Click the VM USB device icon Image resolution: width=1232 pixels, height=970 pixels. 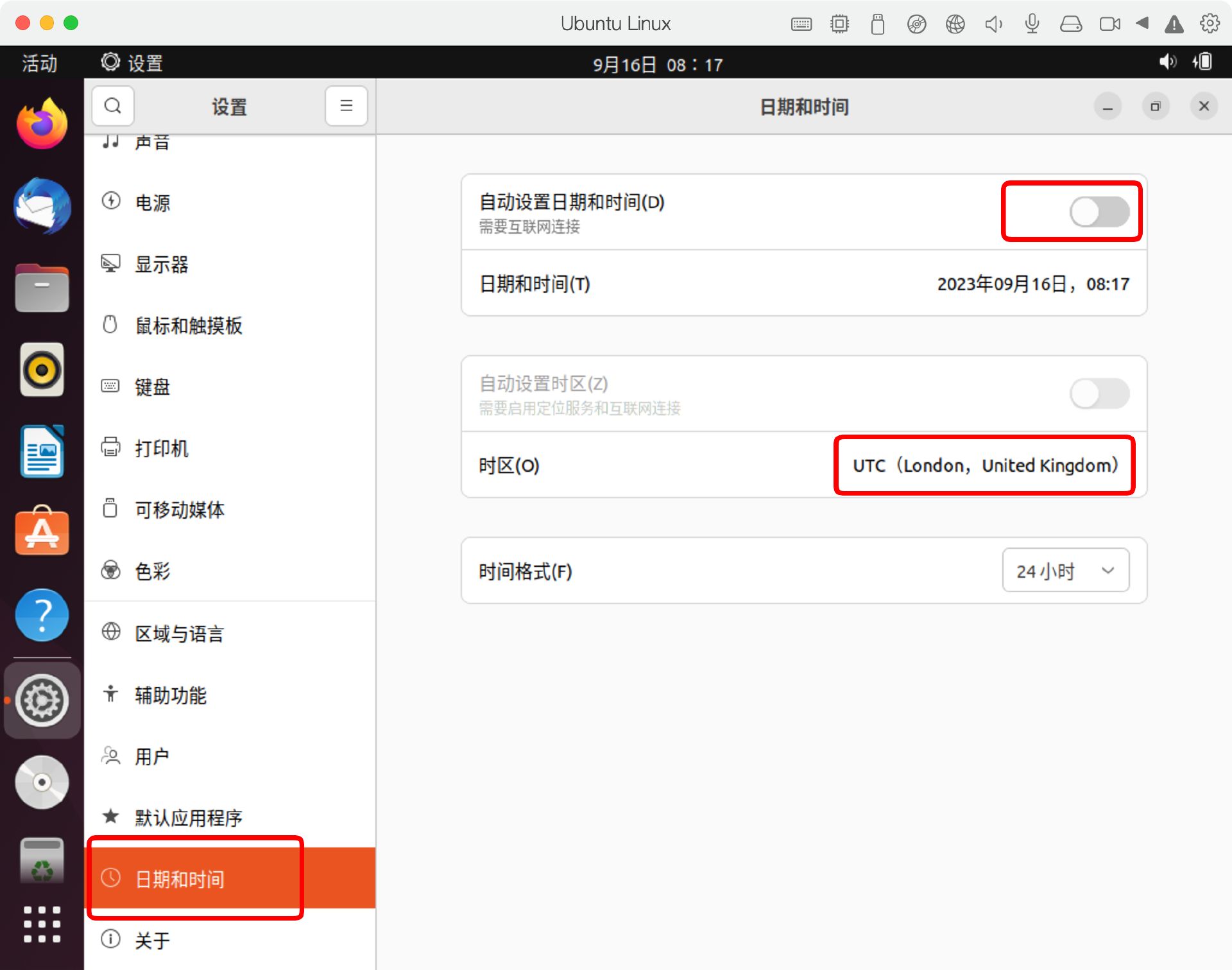pyautogui.click(x=878, y=24)
